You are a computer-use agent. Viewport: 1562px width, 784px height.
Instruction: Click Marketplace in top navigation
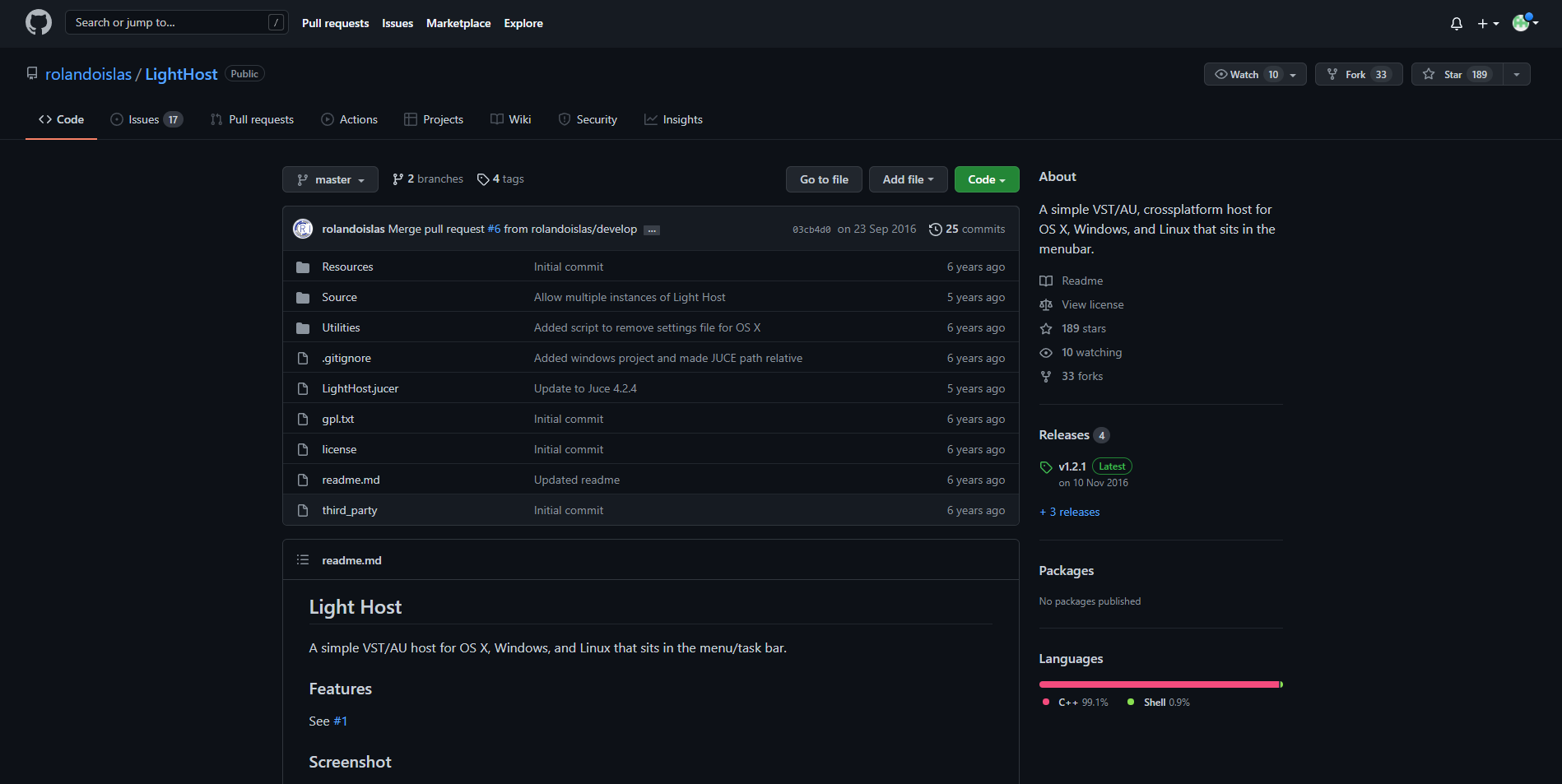point(458,23)
